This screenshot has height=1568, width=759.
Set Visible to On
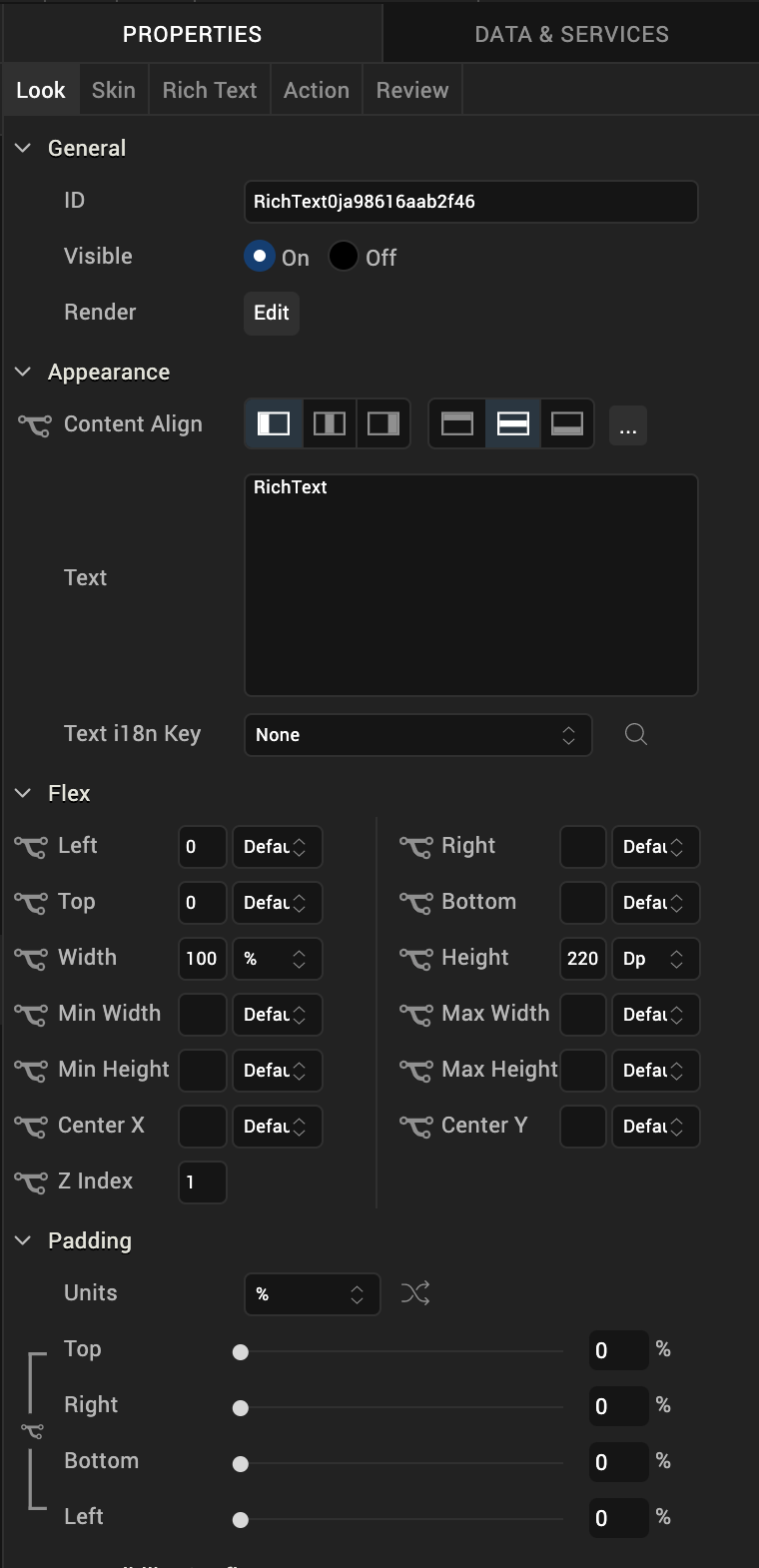click(260, 257)
